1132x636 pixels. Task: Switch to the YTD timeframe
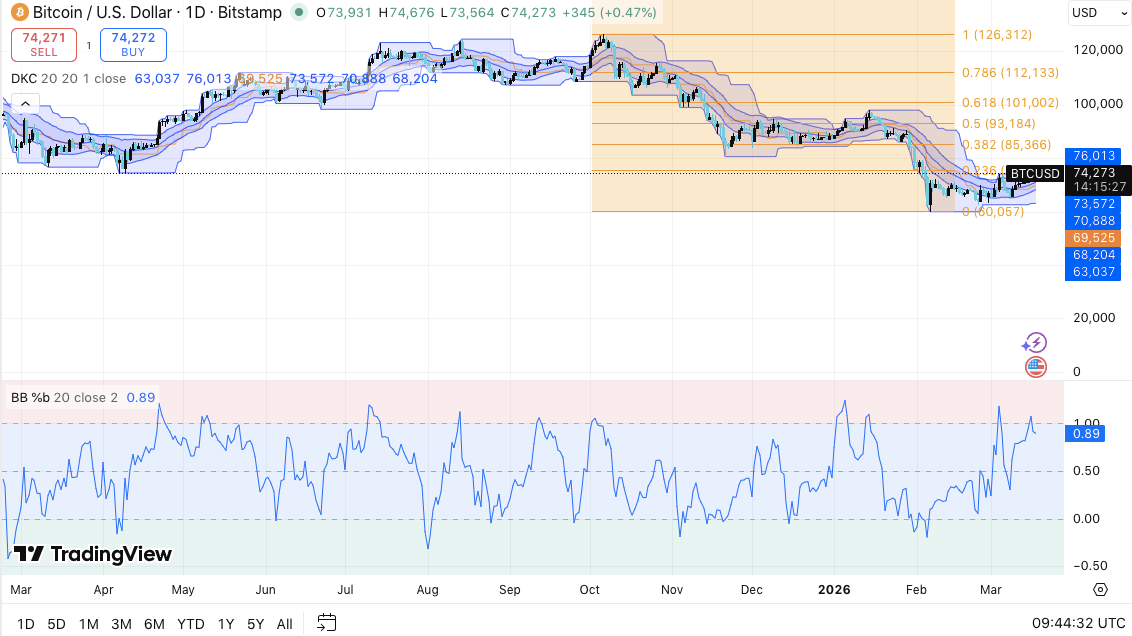(190, 623)
